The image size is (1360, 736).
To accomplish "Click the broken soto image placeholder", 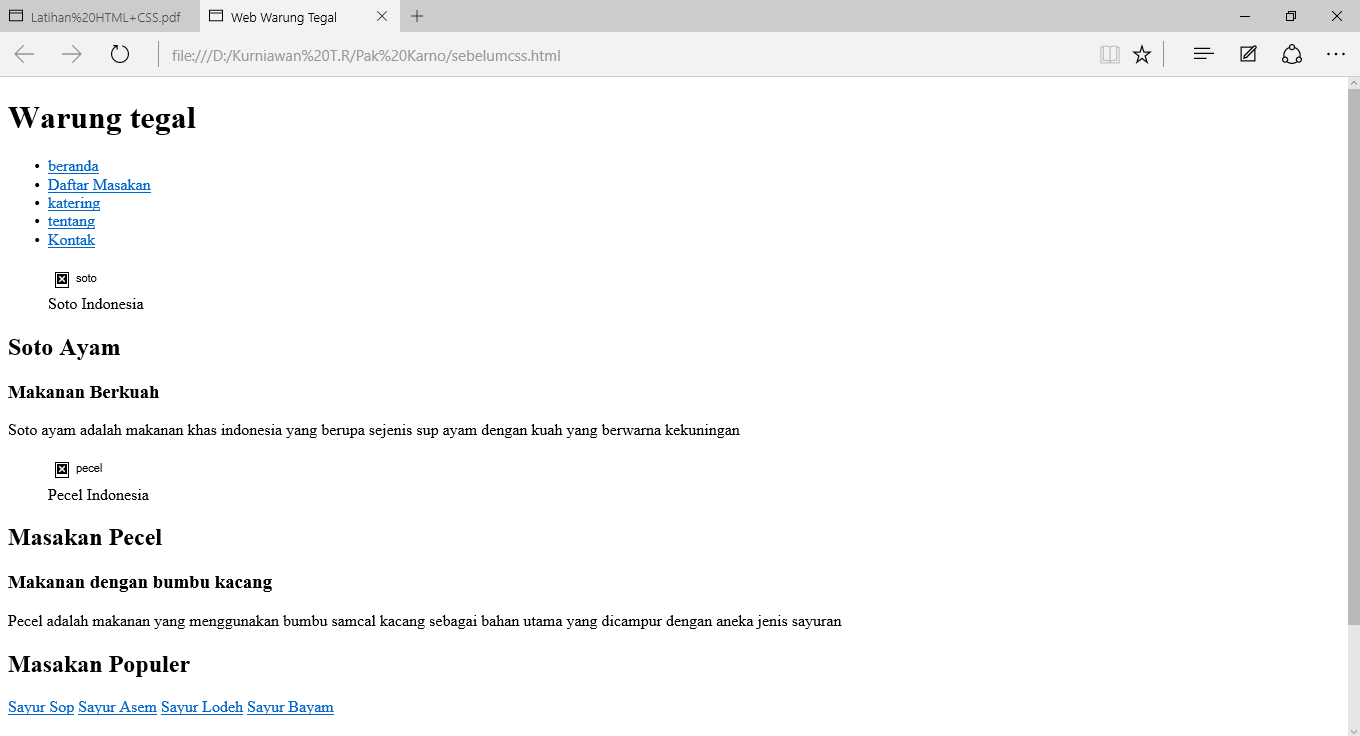I will coord(61,278).
